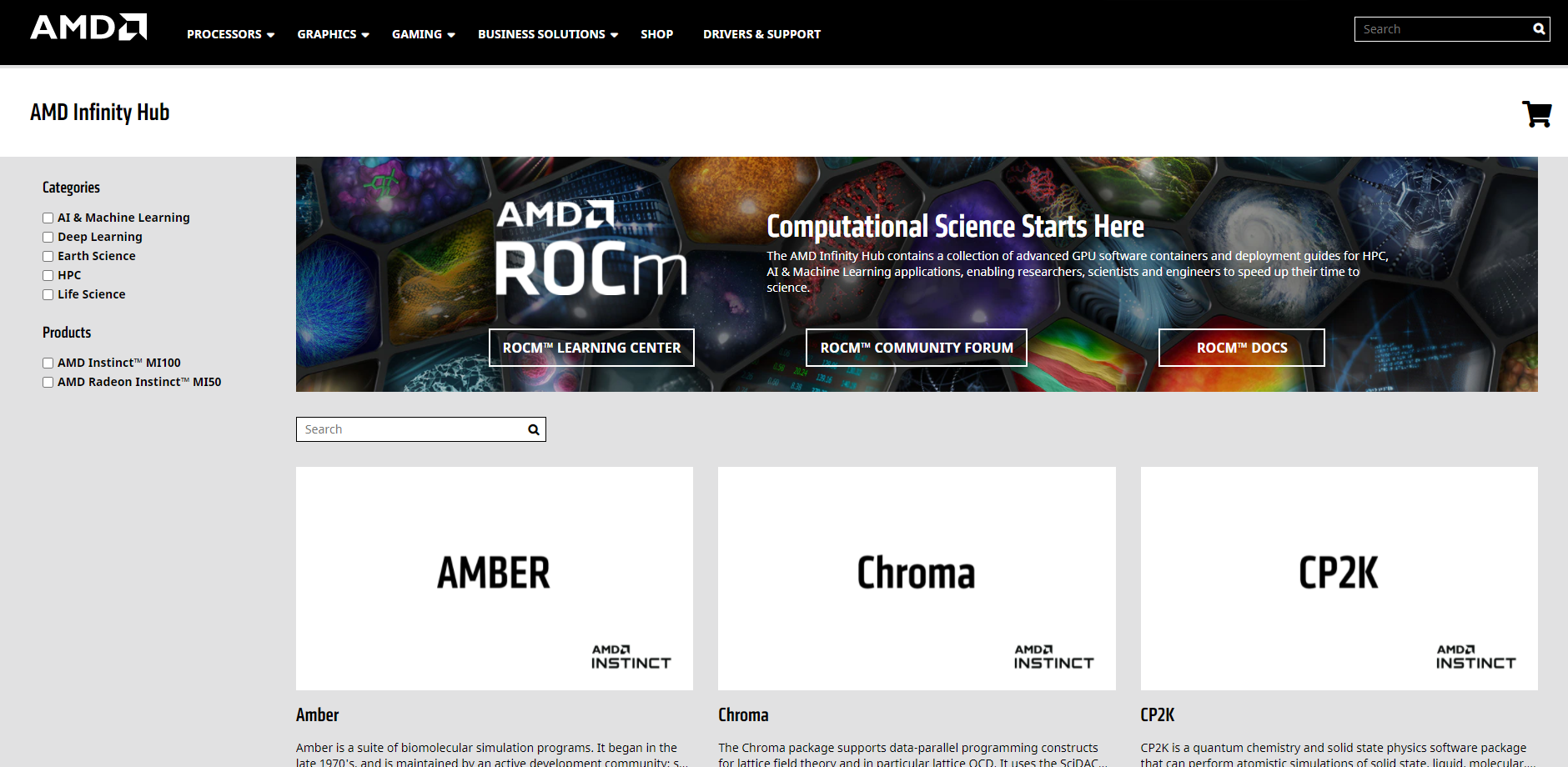This screenshot has height=767, width=1568.
Task: Click AMD ROCm logo in banner
Action: (591, 248)
